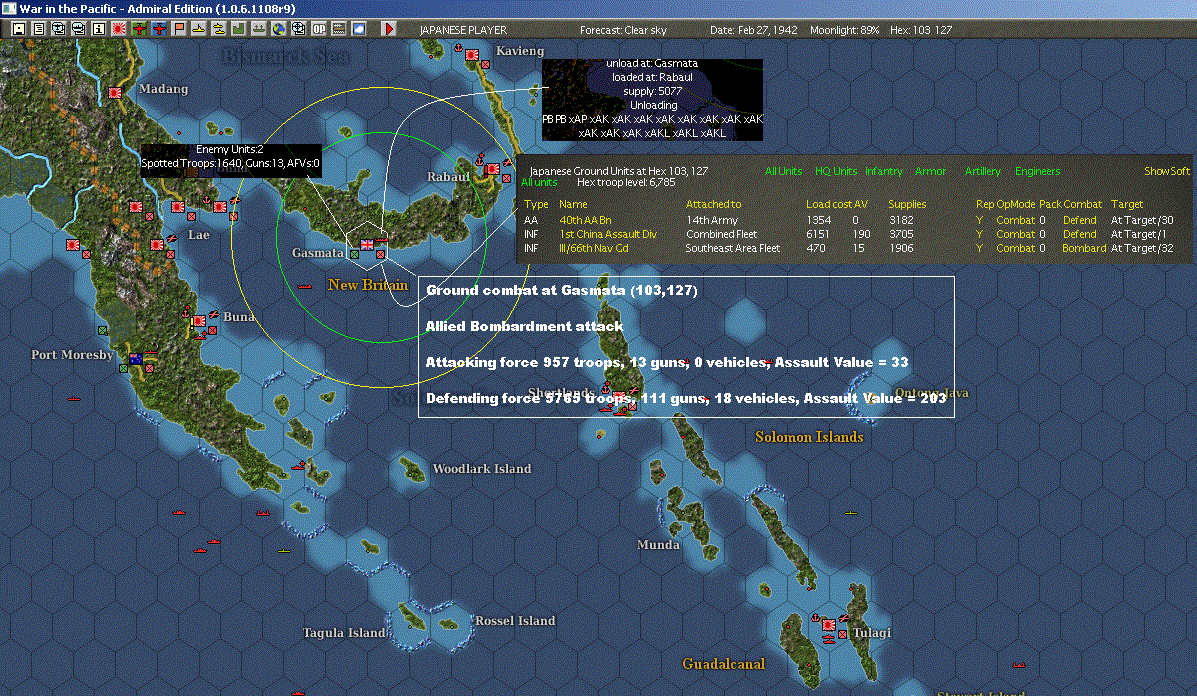The width and height of the screenshot is (1197, 696).
Task: Open the information 'i' toolbar icon
Action: coord(98,29)
